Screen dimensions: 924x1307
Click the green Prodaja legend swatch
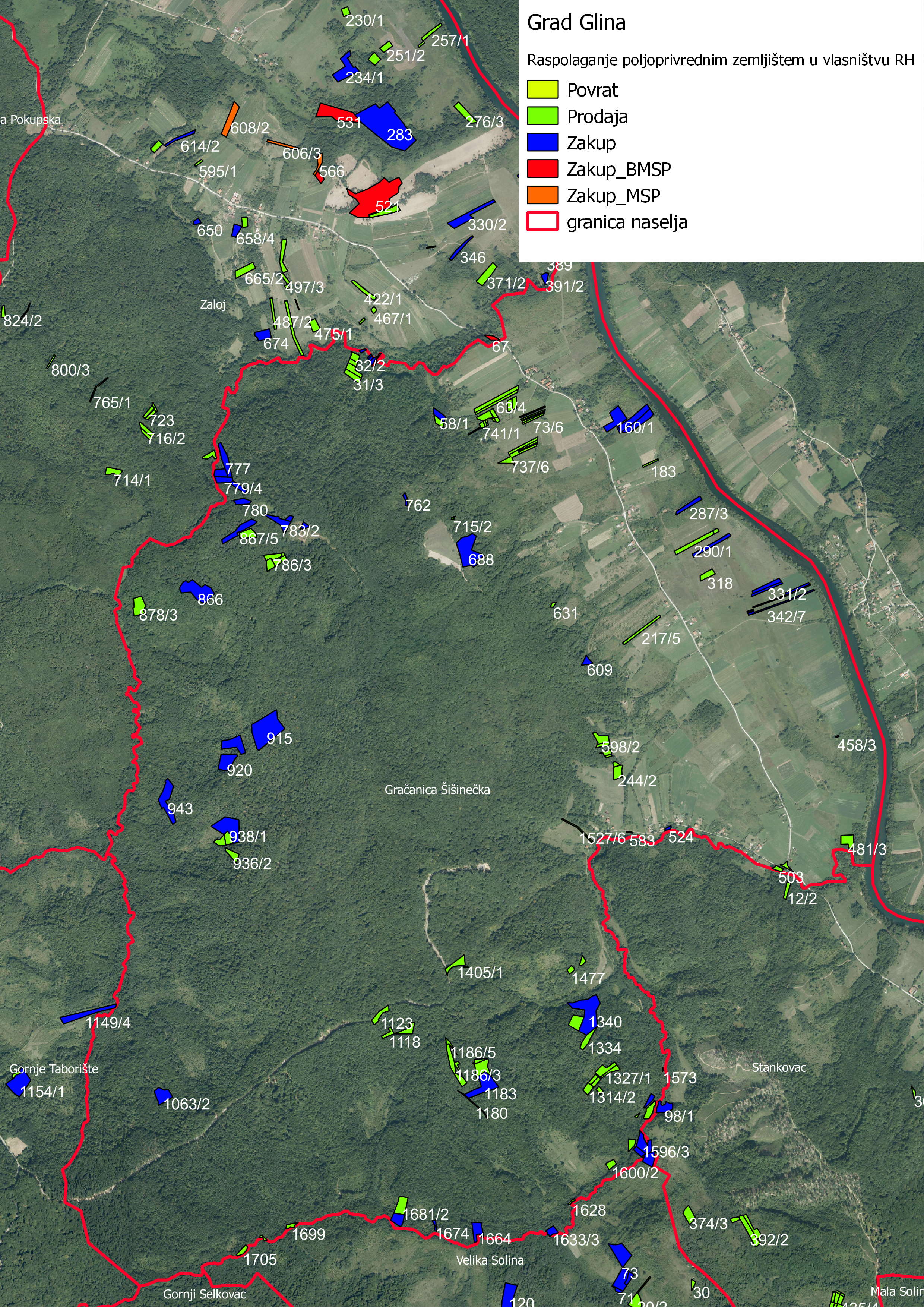point(542,116)
